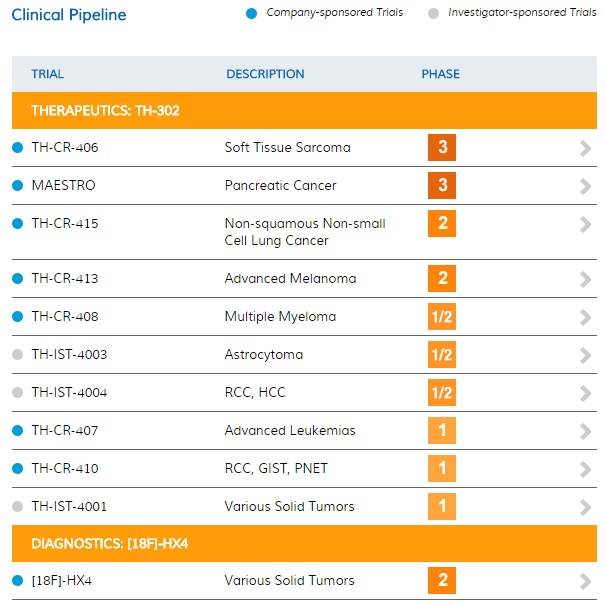Open the TH-CR-413 trial link

tap(65, 279)
